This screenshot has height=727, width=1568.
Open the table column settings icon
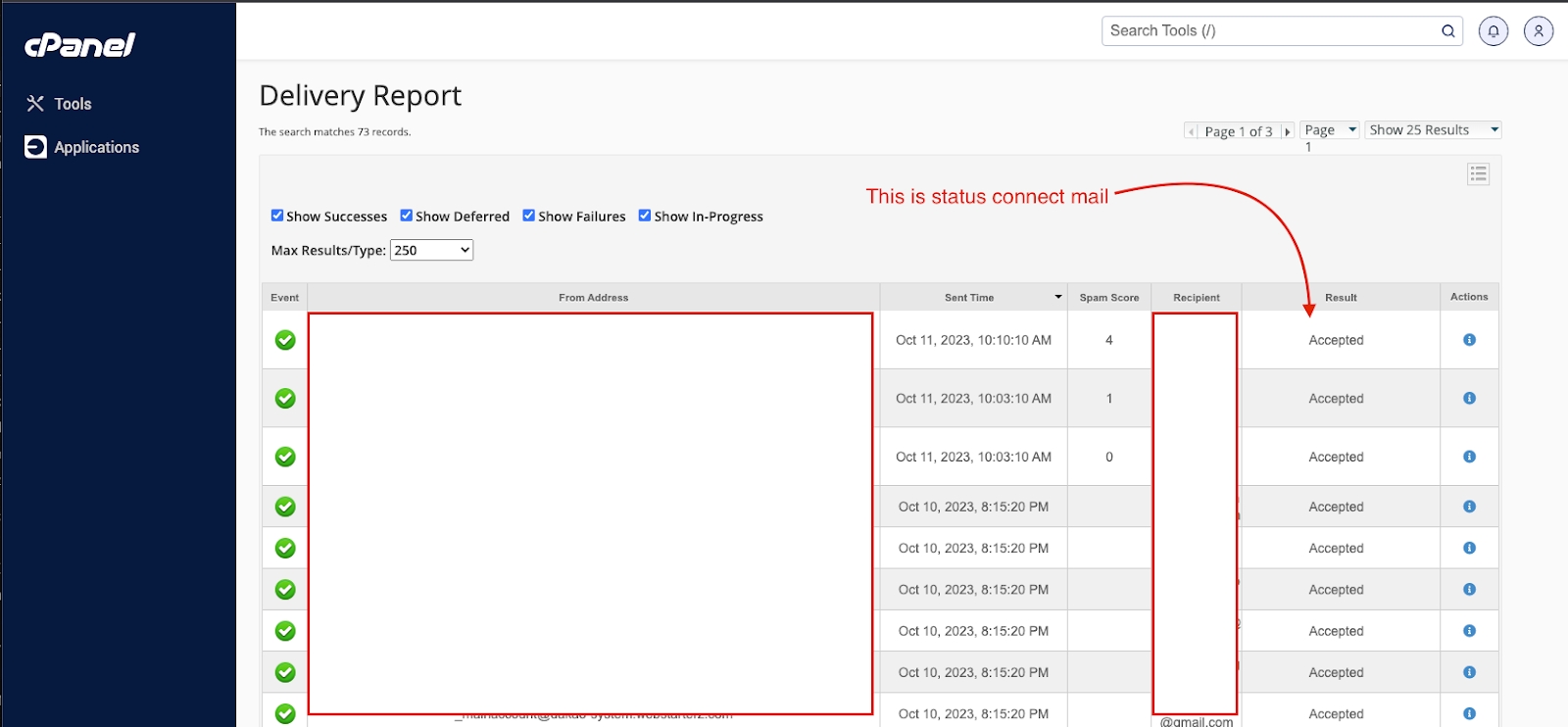[x=1478, y=174]
